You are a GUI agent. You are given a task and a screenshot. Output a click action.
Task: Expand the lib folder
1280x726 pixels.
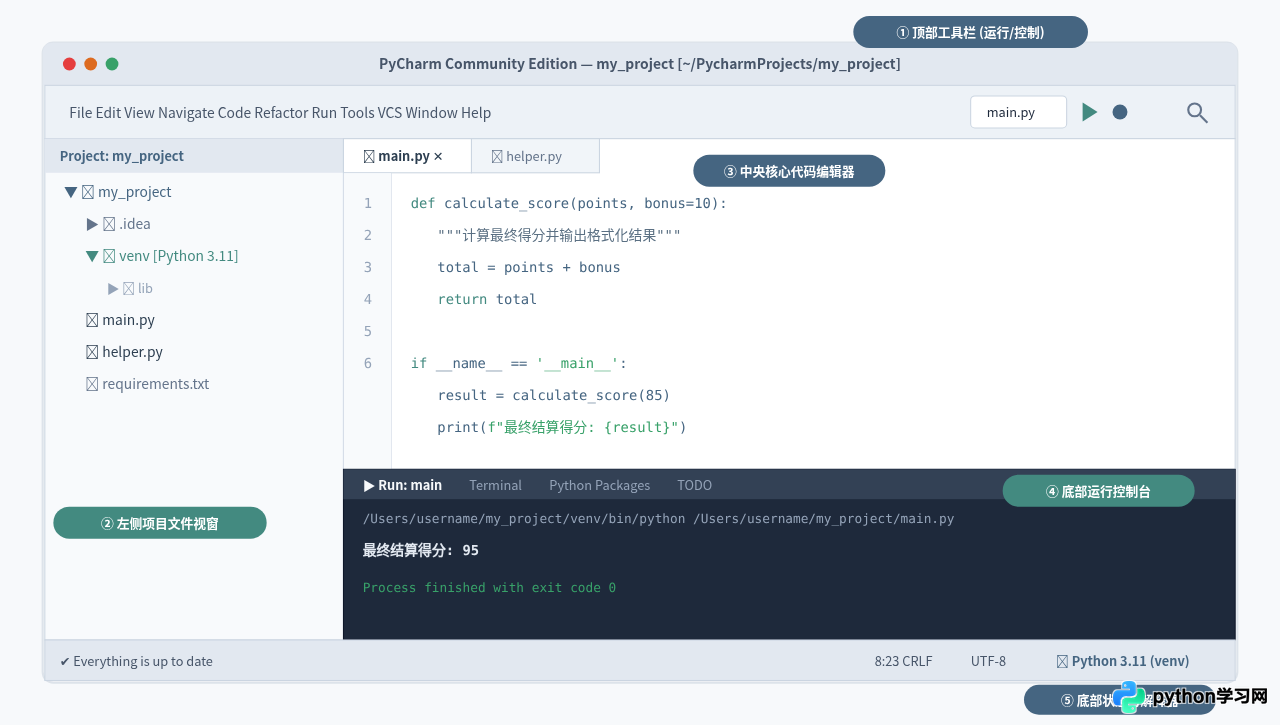(x=113, y=288)
